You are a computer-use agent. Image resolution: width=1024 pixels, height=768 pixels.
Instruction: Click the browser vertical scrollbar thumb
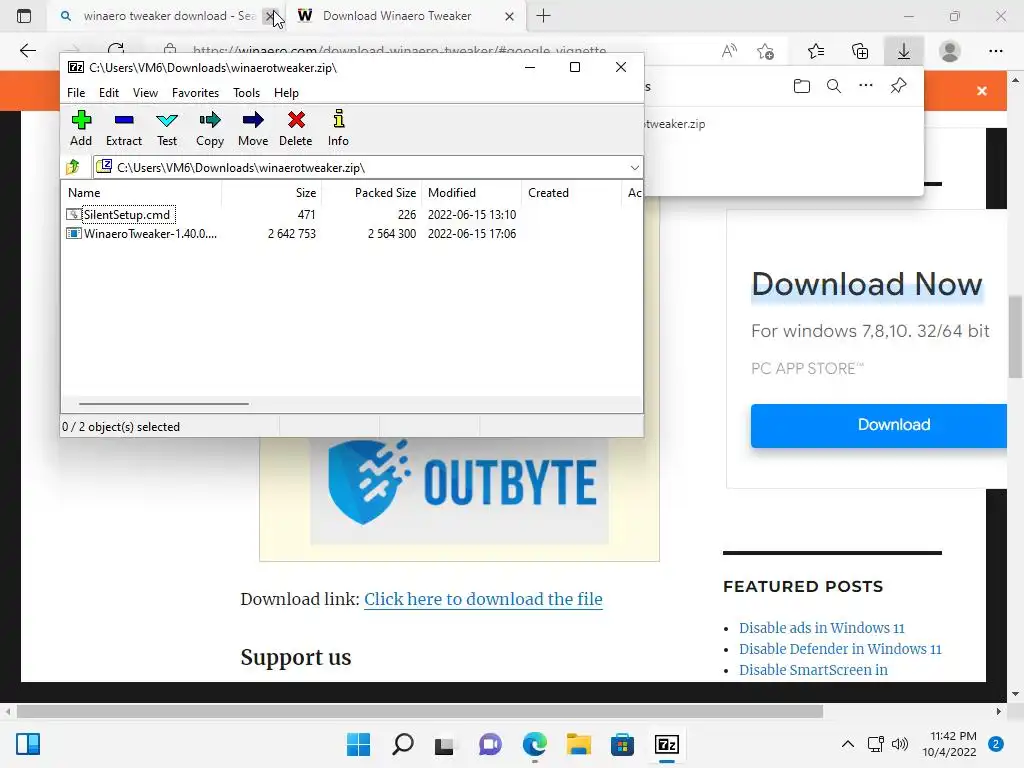(1015, 339)
